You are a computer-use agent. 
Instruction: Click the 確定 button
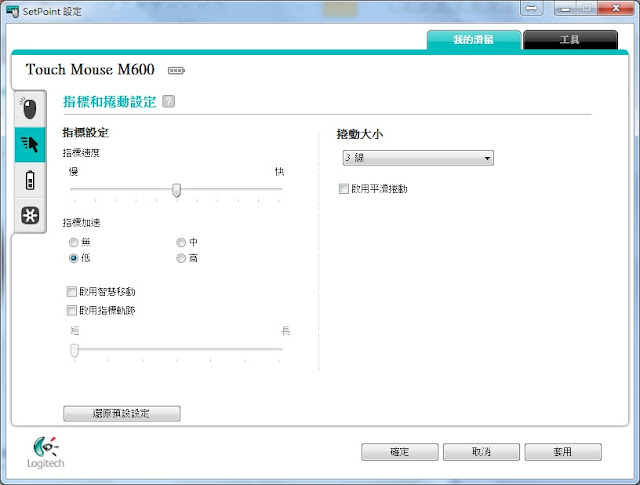400,452
